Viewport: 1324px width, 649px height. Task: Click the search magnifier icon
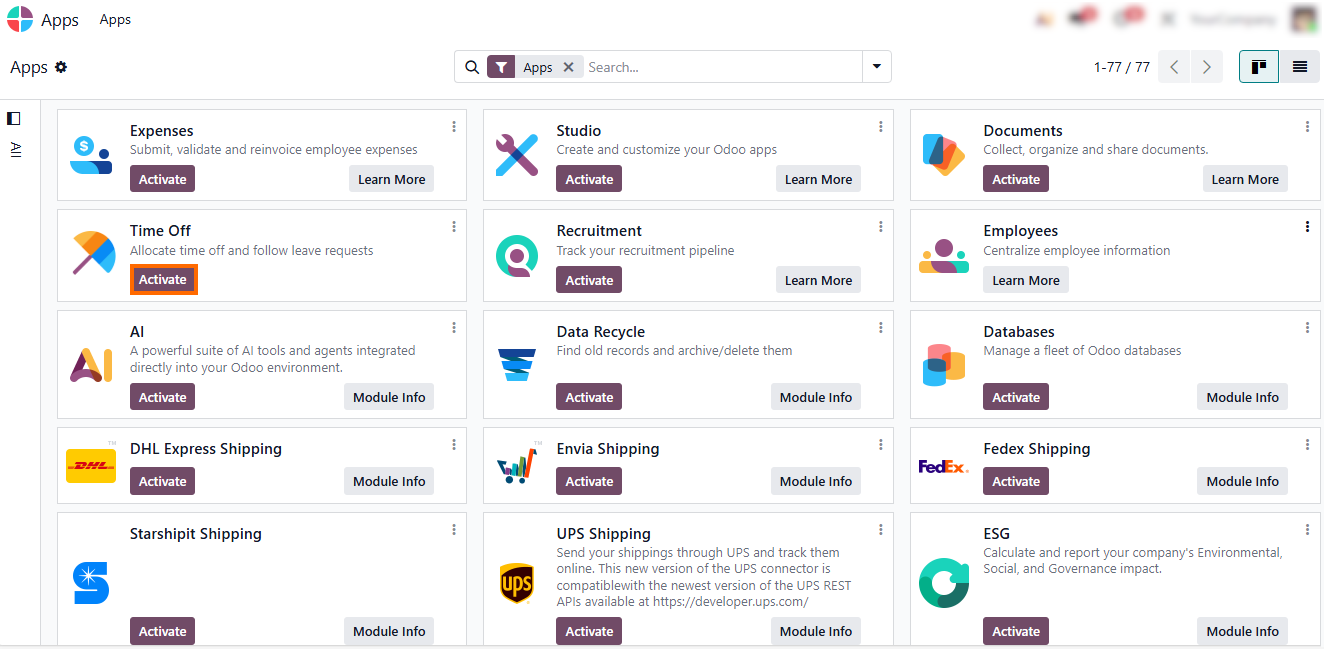(472, 67)
